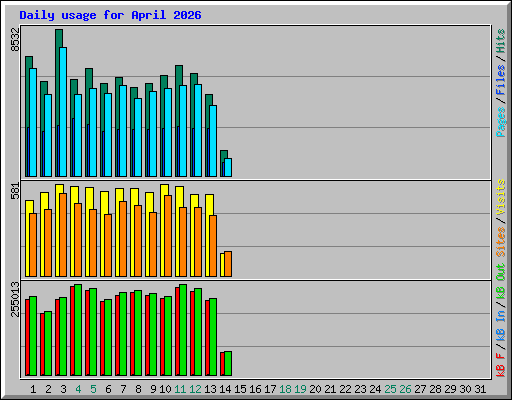Click the orange sites bar for day 3
The height and width of the screenshot is (400, 512).
pyautogui.click(x=63, y=235)
